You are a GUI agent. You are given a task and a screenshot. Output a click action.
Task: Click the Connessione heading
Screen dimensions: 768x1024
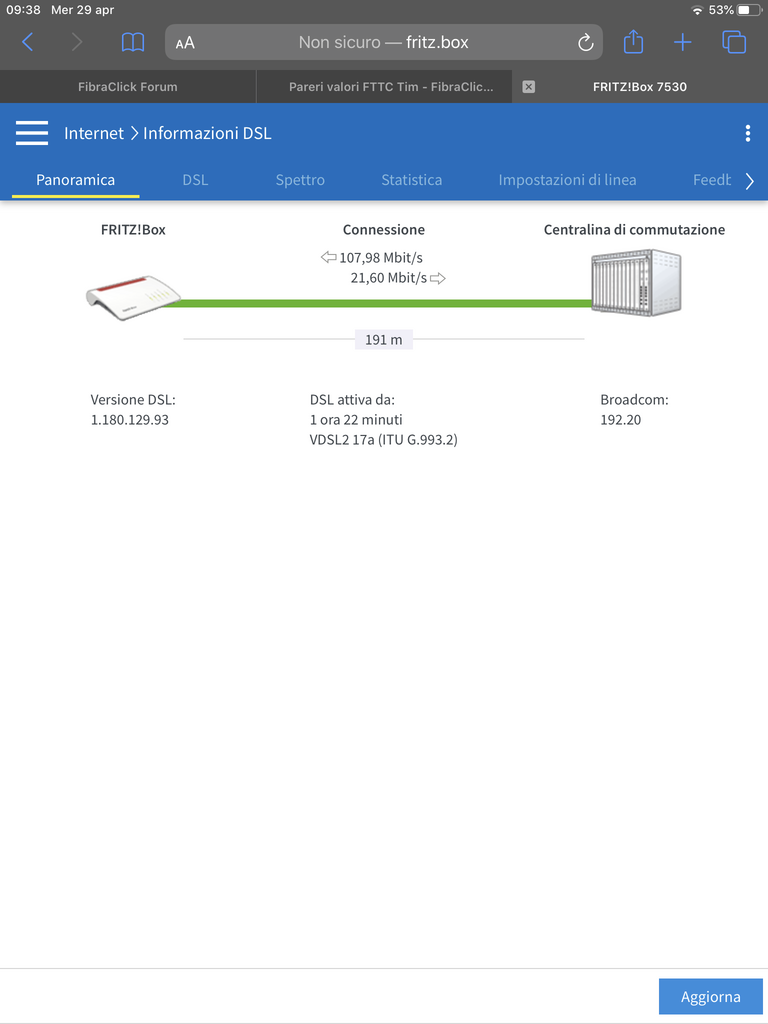(x=384, y=230)
